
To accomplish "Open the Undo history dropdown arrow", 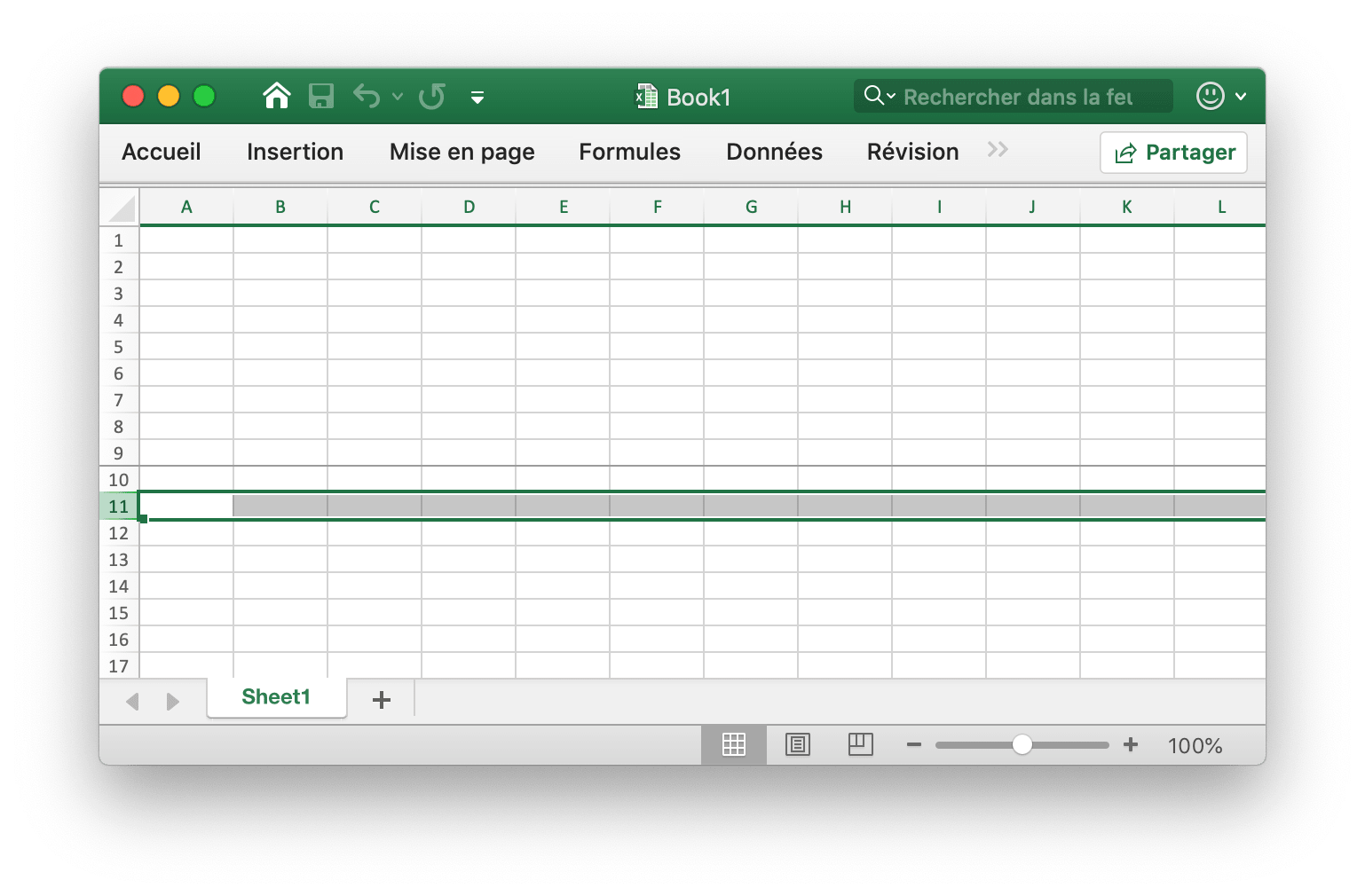I will tap(398, 97).
